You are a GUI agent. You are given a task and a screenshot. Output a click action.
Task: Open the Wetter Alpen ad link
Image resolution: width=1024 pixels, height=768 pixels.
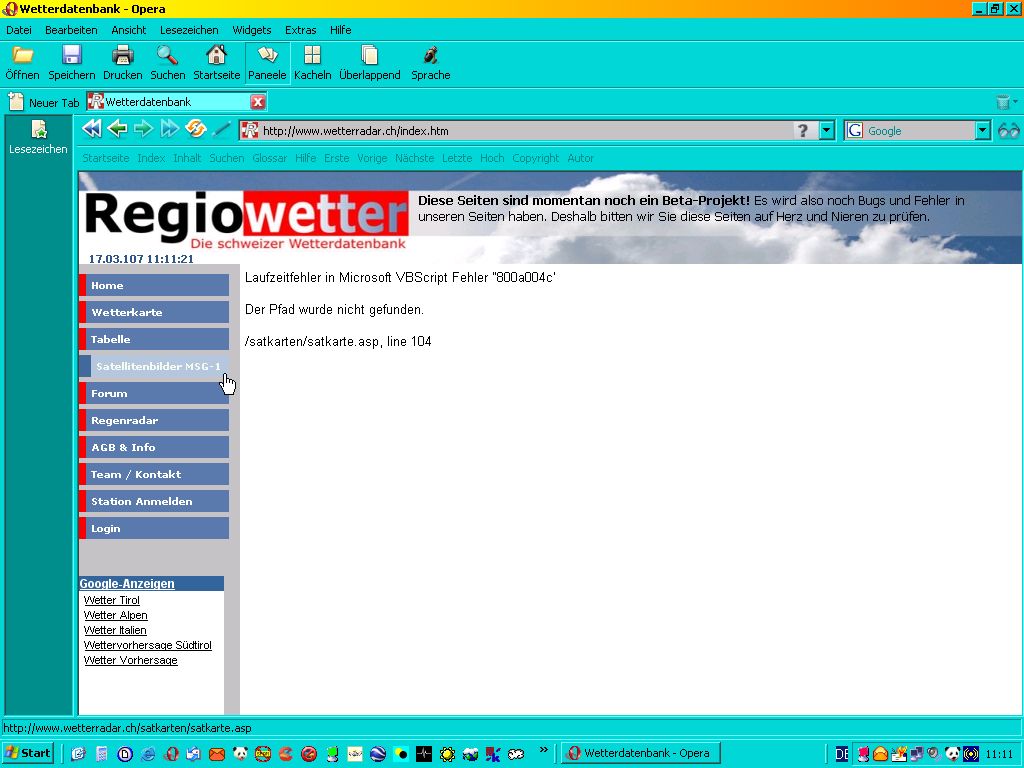[x=116, y=615]
